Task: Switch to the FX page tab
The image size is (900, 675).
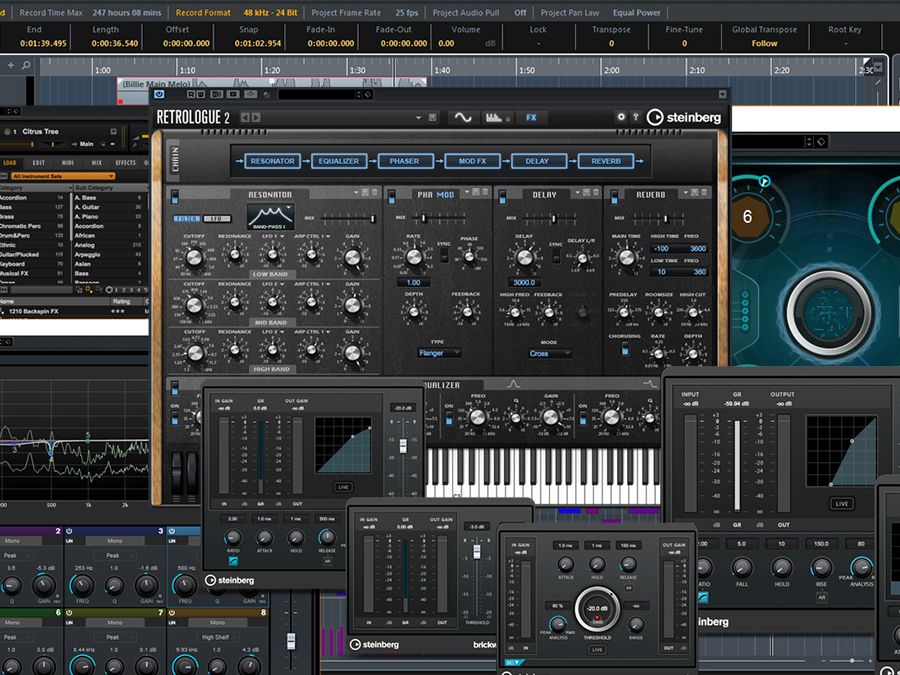Action: 531,117
